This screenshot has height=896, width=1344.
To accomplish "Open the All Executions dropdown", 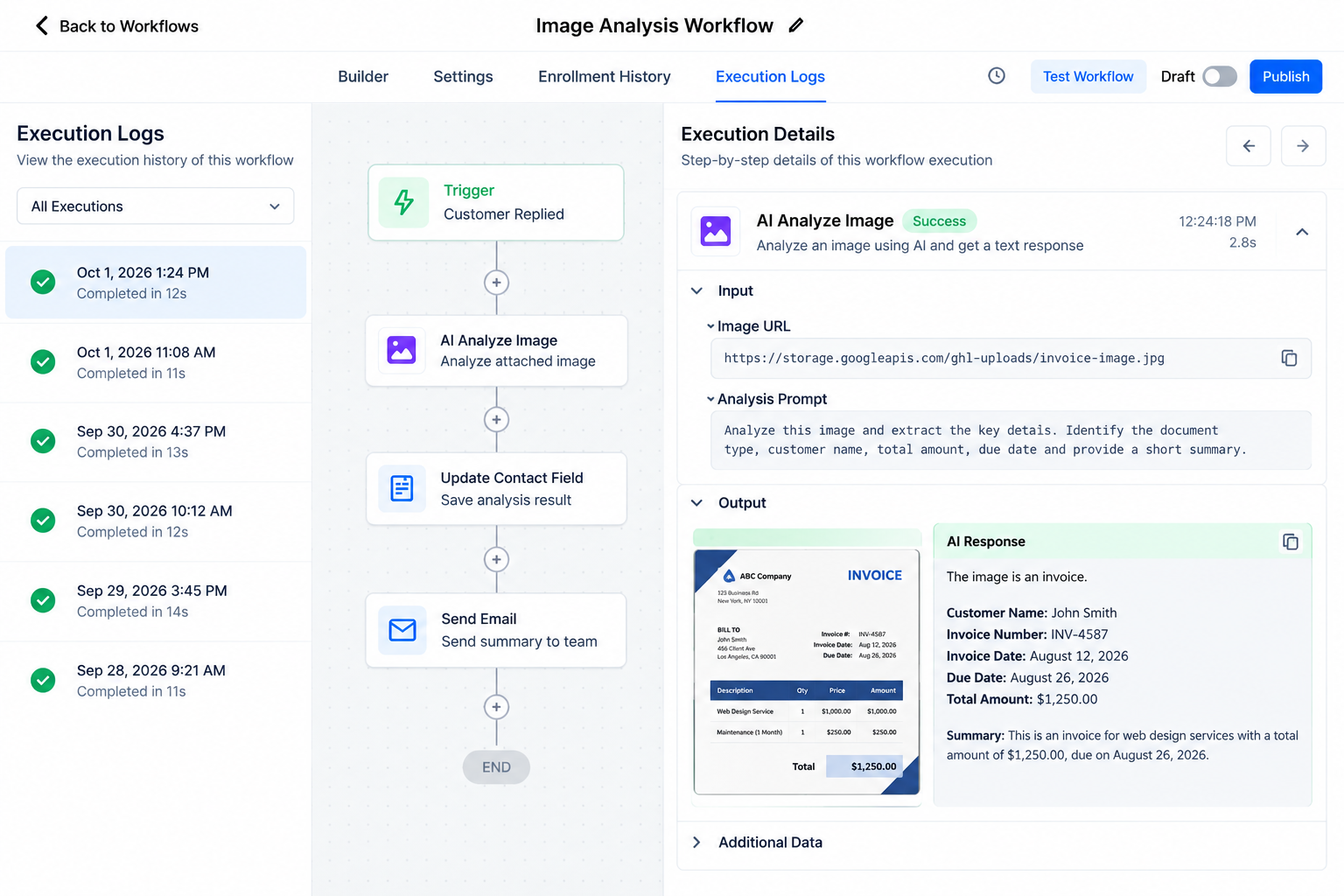I will click(x=156, y=206).
